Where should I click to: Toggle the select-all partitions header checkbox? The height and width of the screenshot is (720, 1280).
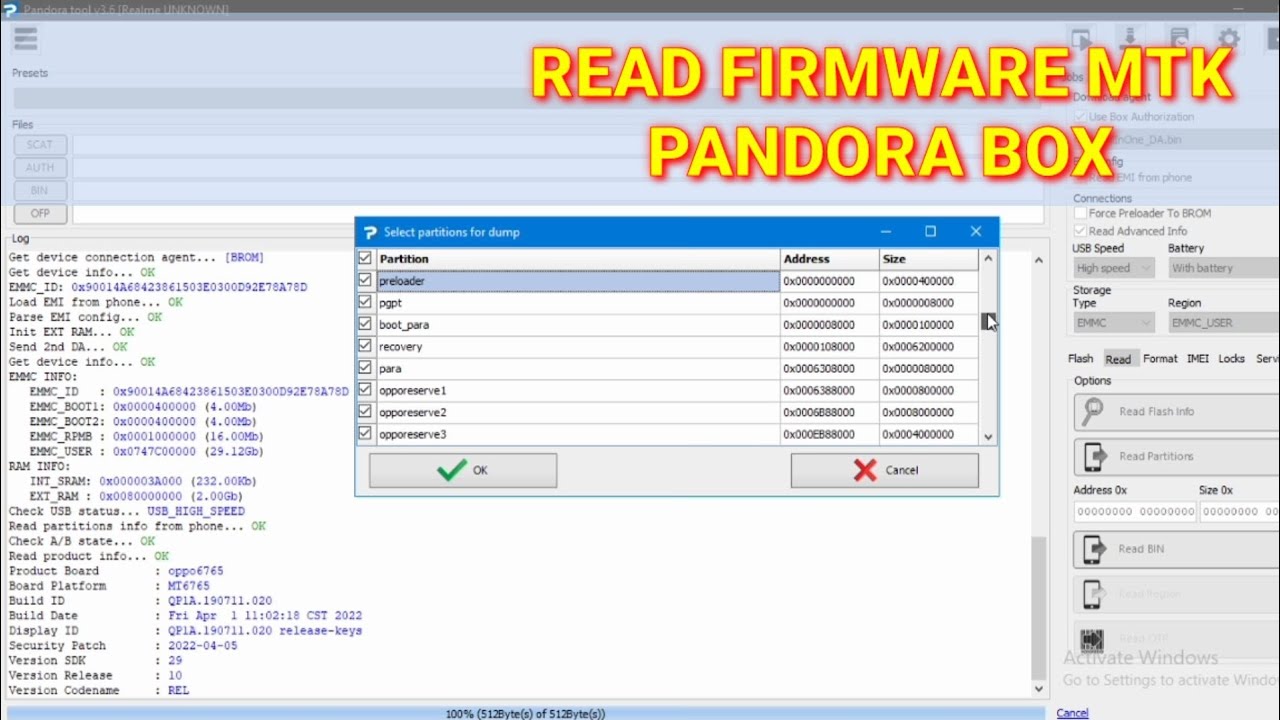tap(365, 259)
